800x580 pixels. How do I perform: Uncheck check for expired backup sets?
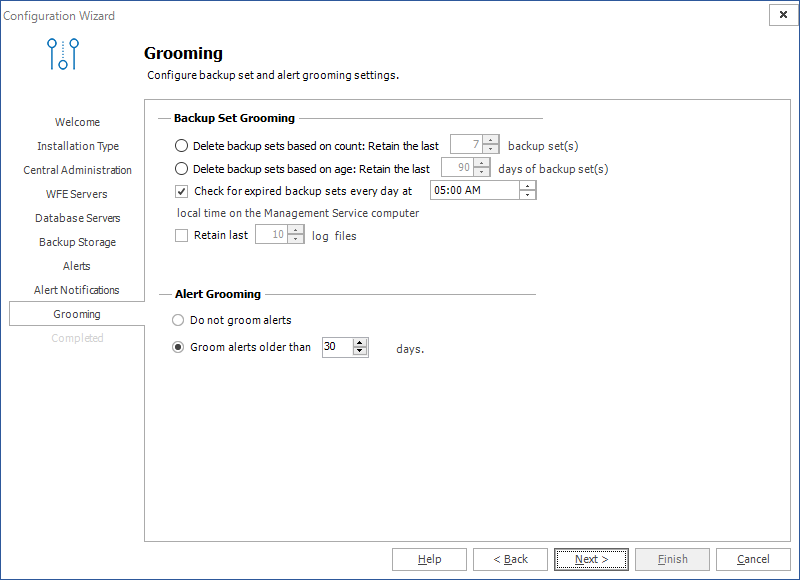point(181,191)
